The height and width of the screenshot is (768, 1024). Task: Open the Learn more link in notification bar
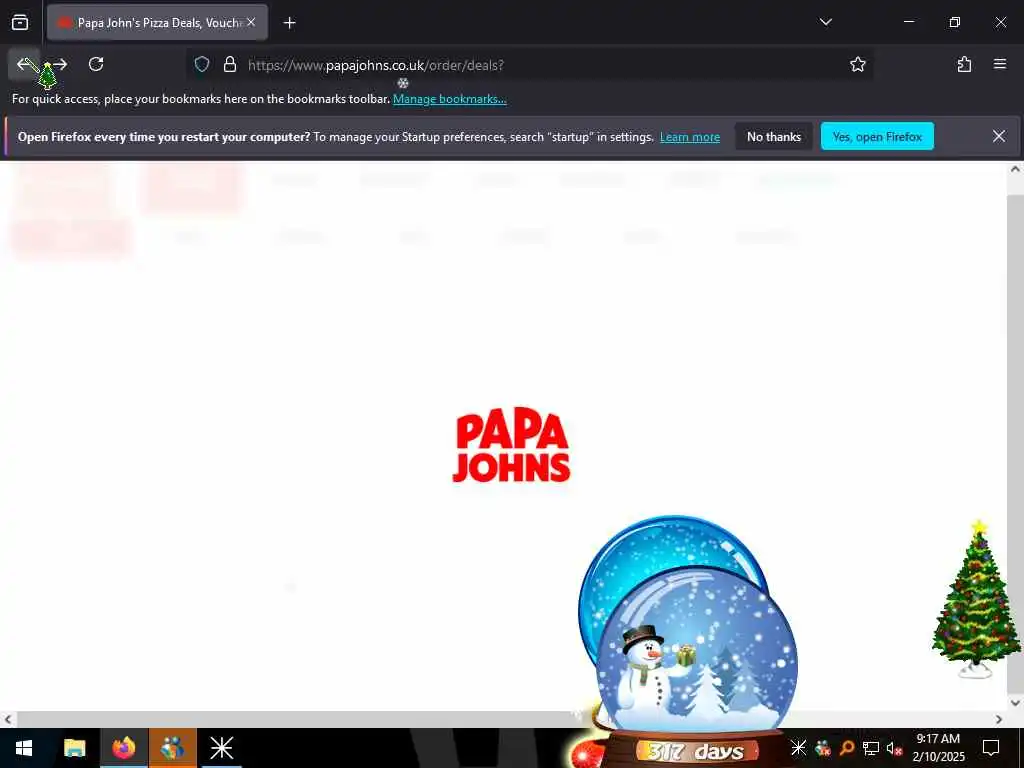[x=690, y=137]
